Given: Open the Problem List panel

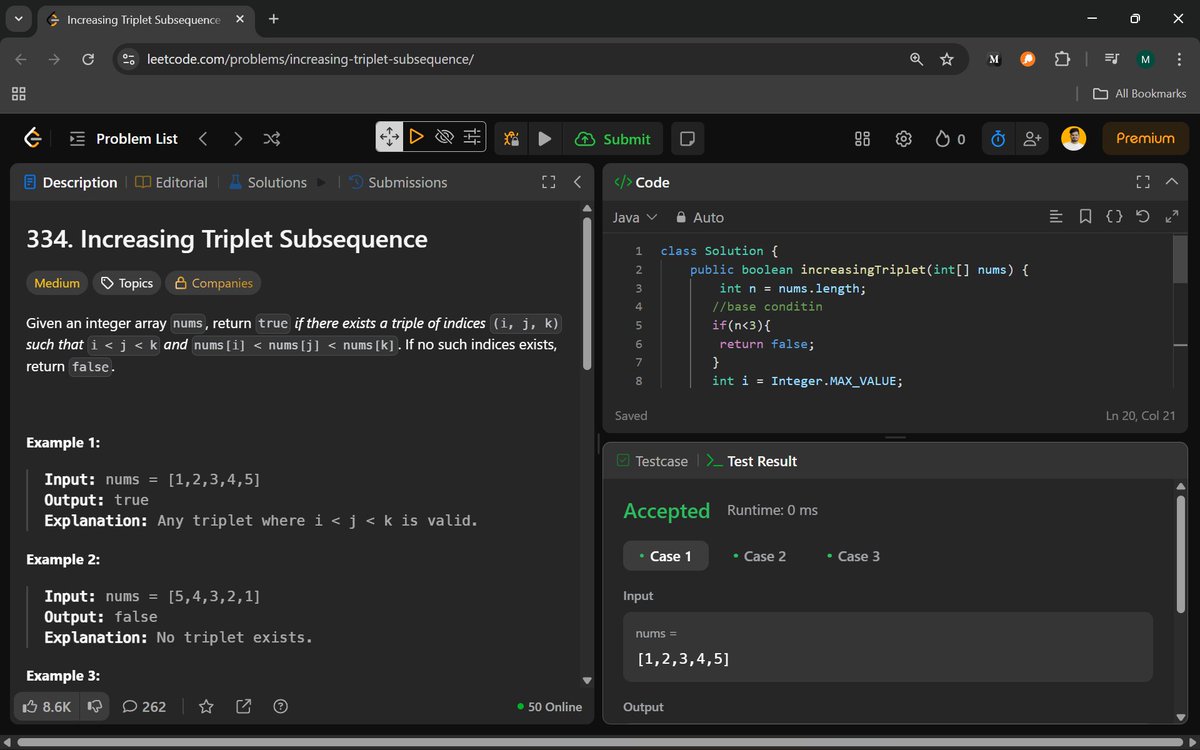Looking at the screenshot, I should coord(123,139).
